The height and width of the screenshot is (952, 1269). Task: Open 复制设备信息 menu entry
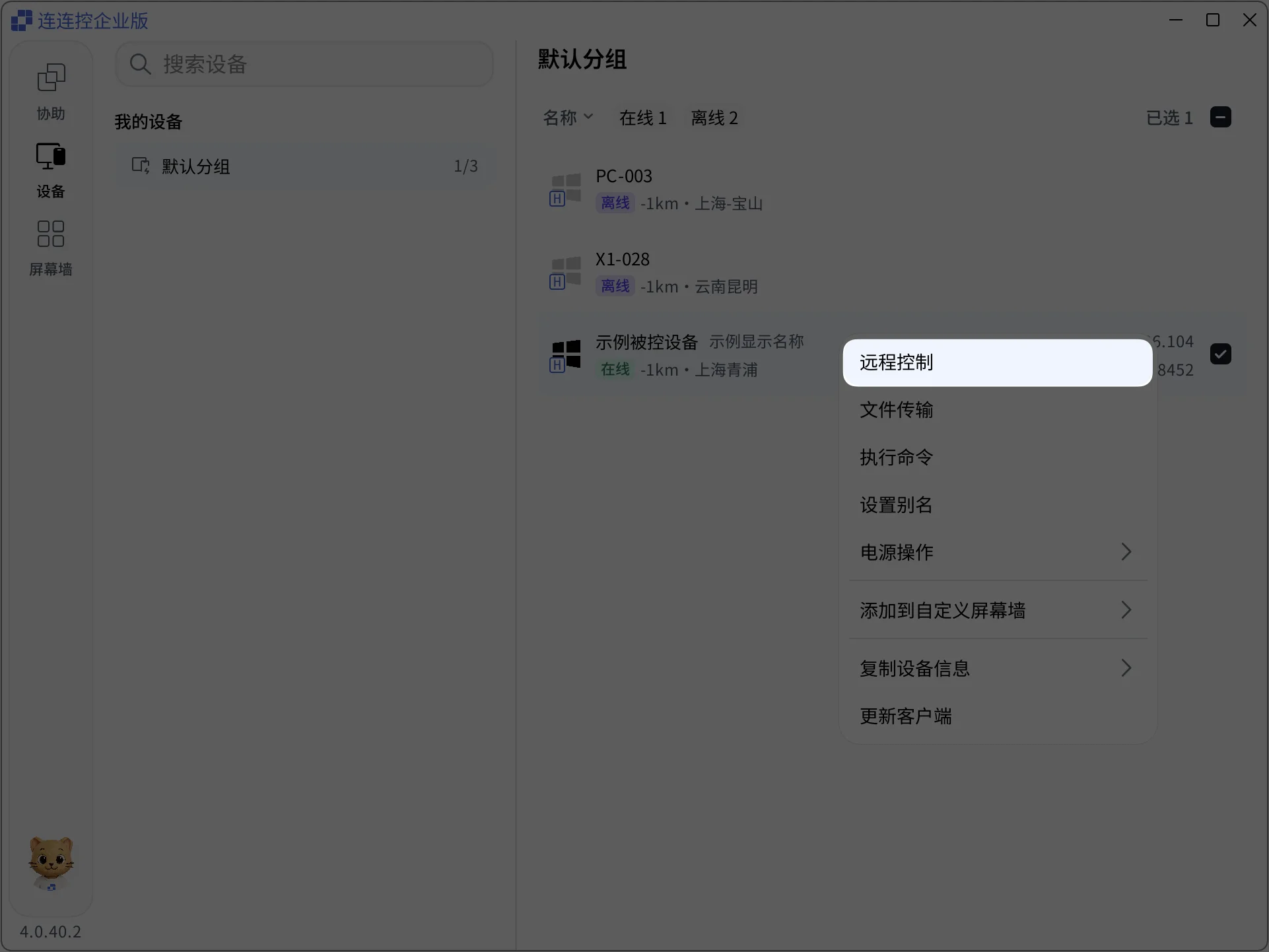(998, 668)
